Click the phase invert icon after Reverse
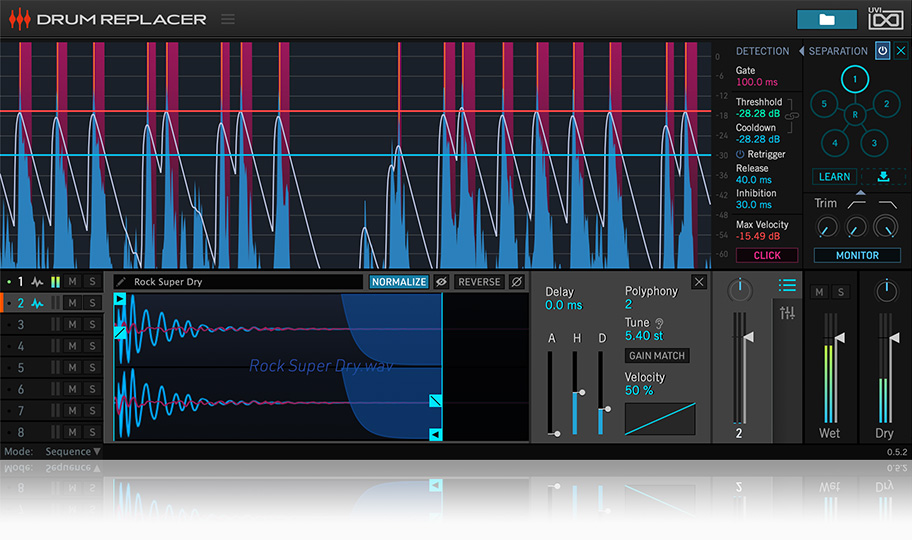The height and width of the screenshot is (540, 912). pyautogui.click(x=516, y=282)
